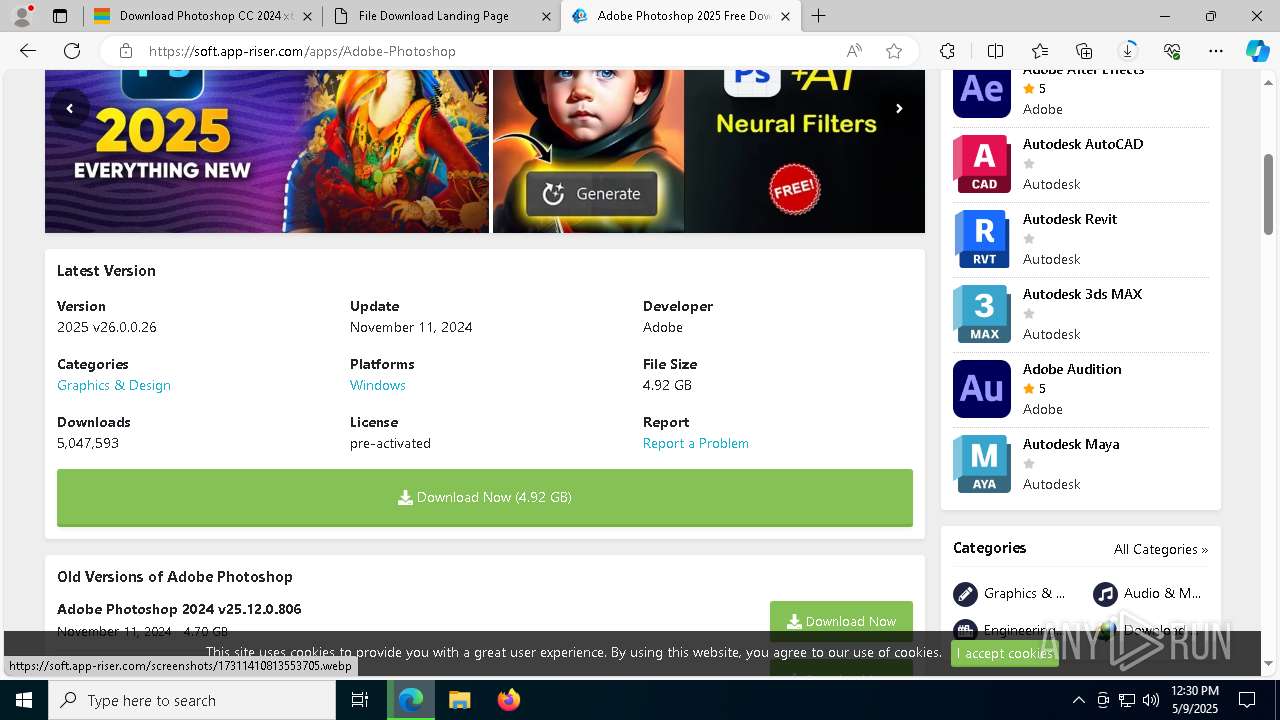Click taskbar search box

click(x=192, y=700)
